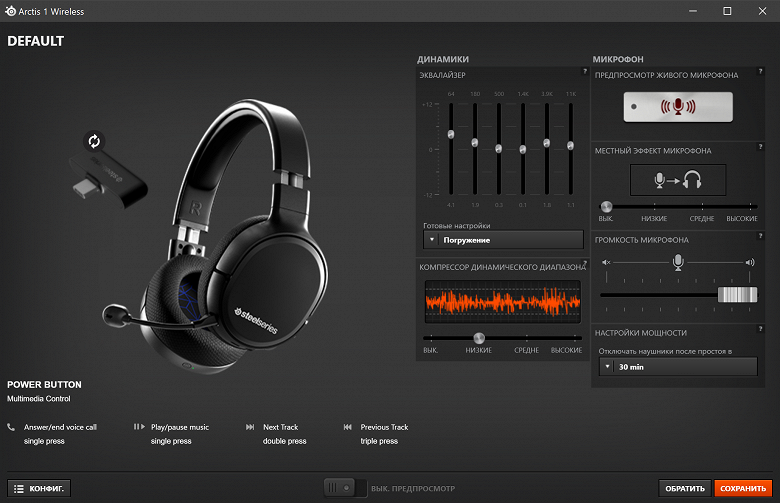Viewport: 780px width, 503px height.
Task: Click the Next Track icon
Action: point(250,427)
